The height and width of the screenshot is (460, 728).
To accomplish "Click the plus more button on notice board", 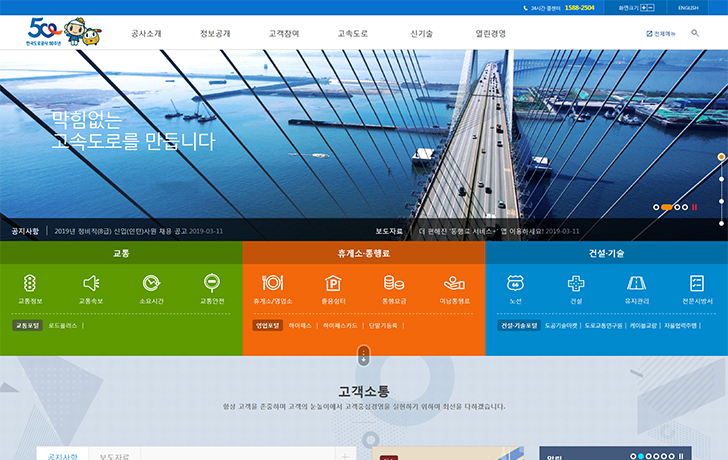I will pyautogui.click(x=345, y=455).
